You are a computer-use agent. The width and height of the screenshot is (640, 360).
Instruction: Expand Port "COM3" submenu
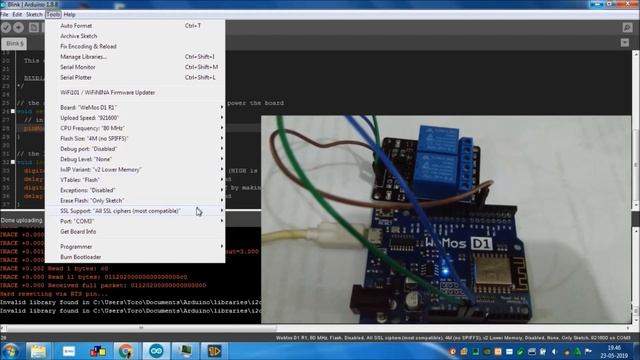[135, 221]
